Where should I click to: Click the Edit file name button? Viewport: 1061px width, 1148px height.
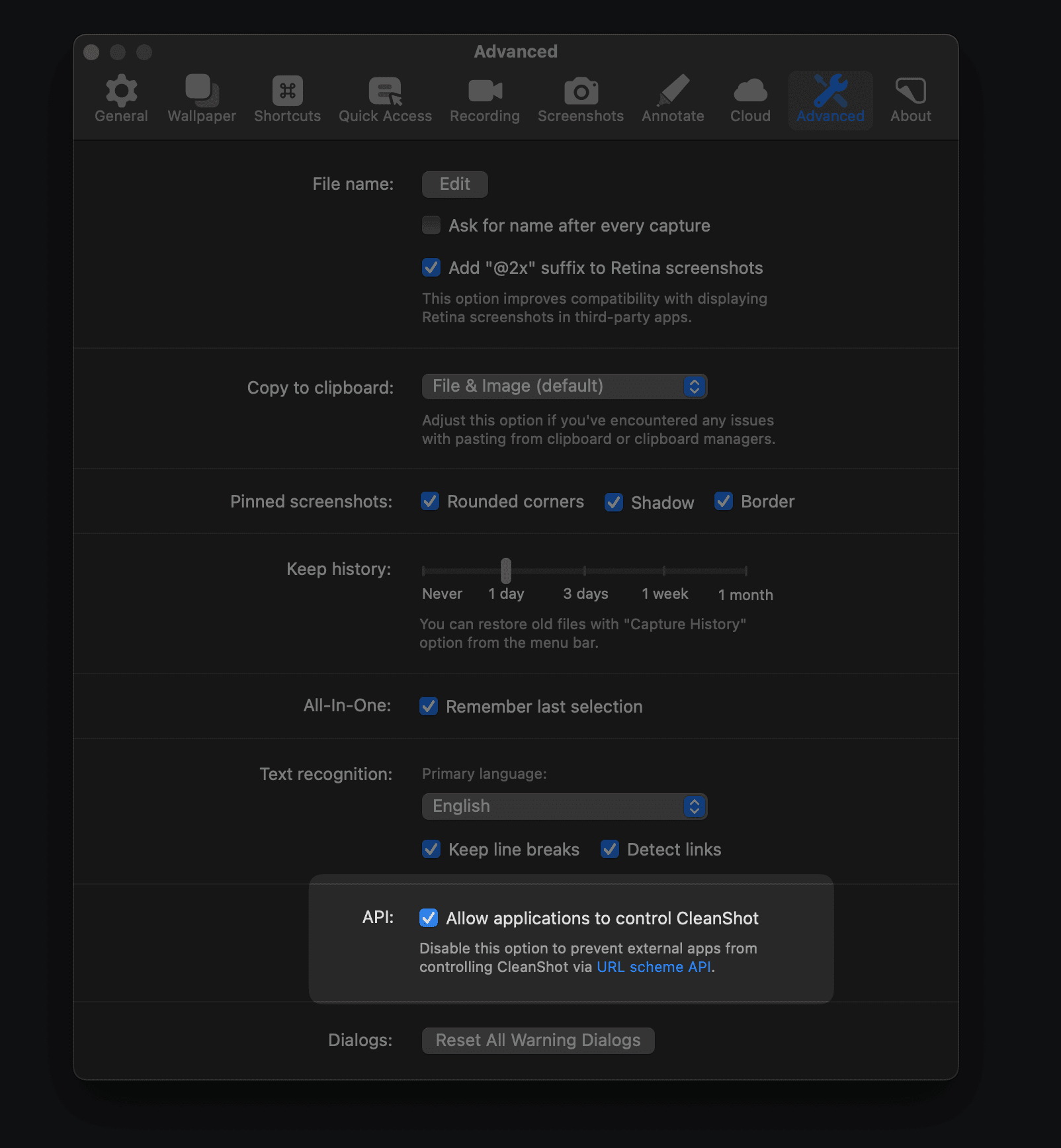455,184
